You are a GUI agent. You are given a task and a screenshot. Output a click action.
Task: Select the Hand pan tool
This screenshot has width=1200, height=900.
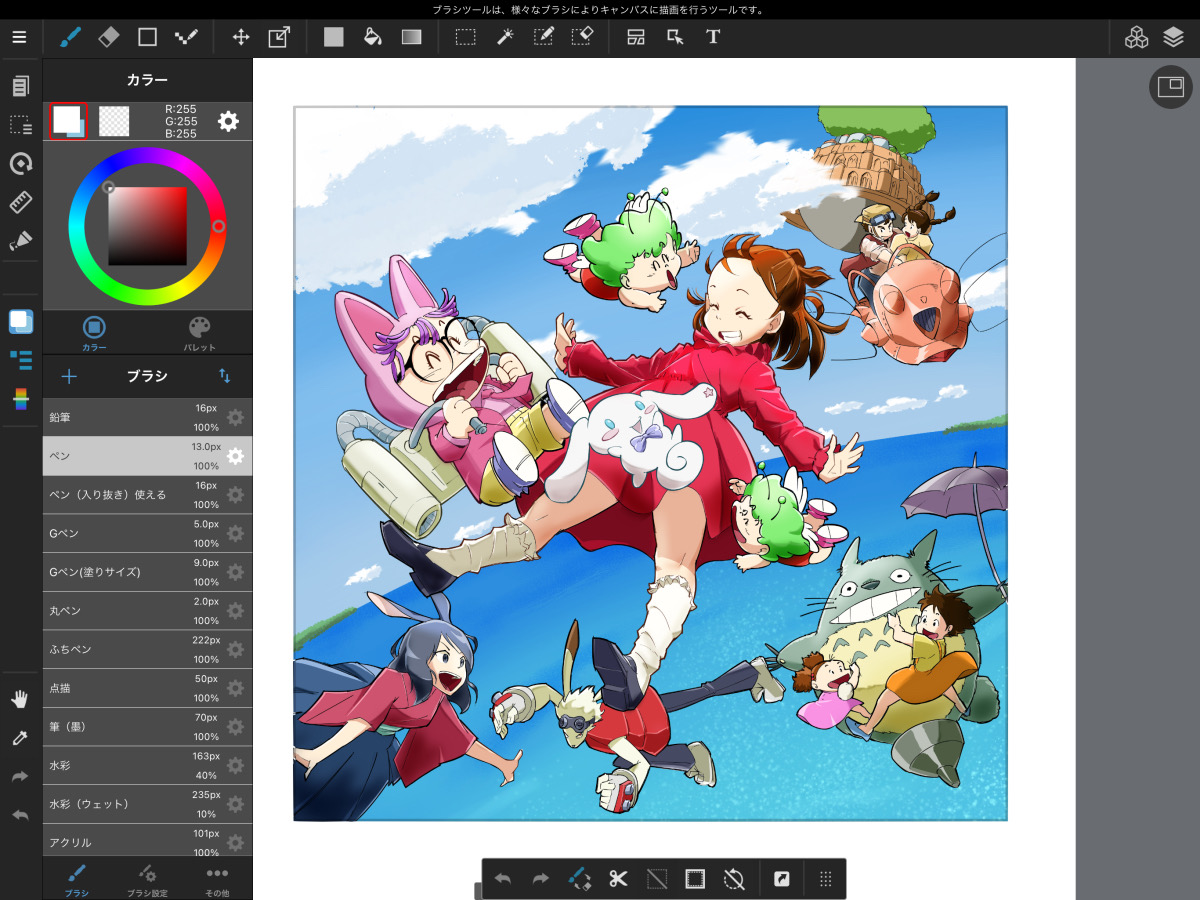tap(20, 699)
